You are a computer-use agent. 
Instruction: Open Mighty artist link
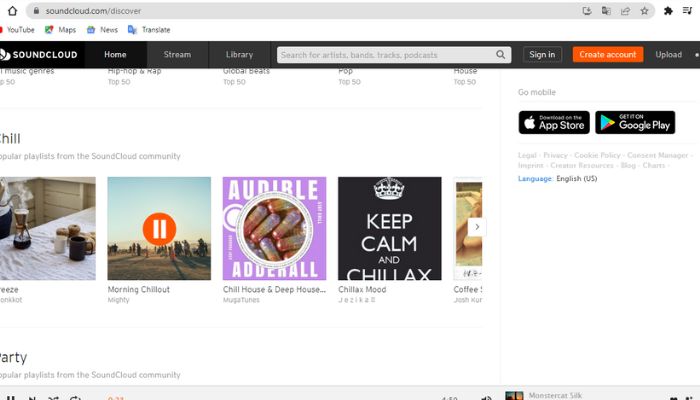(118, 300)
